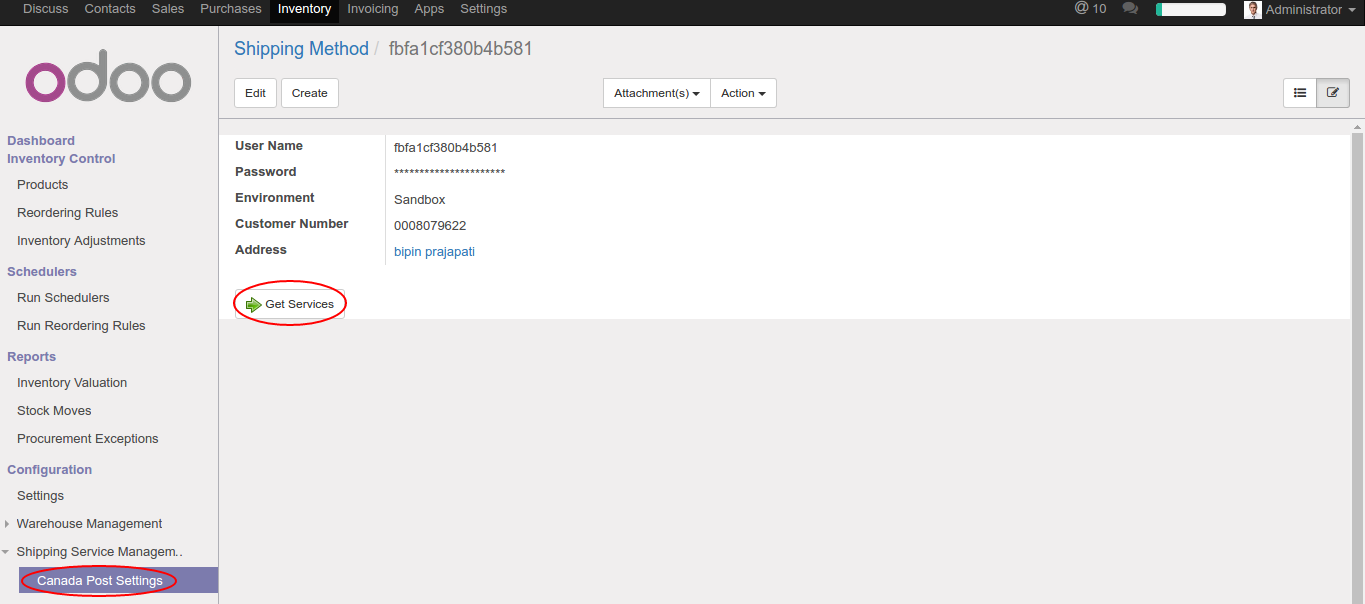Open Purchases menu
This screenshot has height=604, width=1365.
(x=231, y=9)
